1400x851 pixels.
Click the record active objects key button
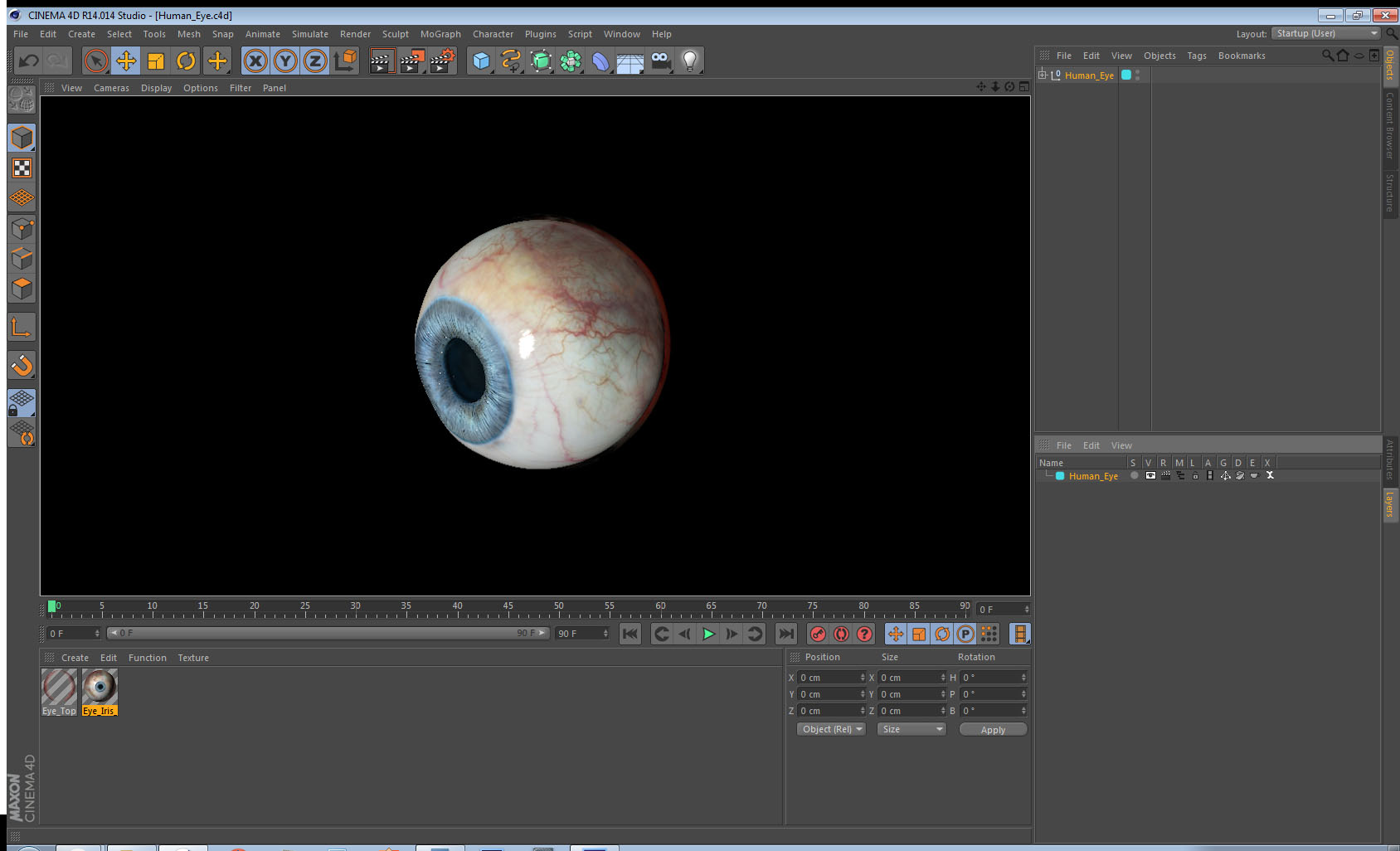point(818,635)
